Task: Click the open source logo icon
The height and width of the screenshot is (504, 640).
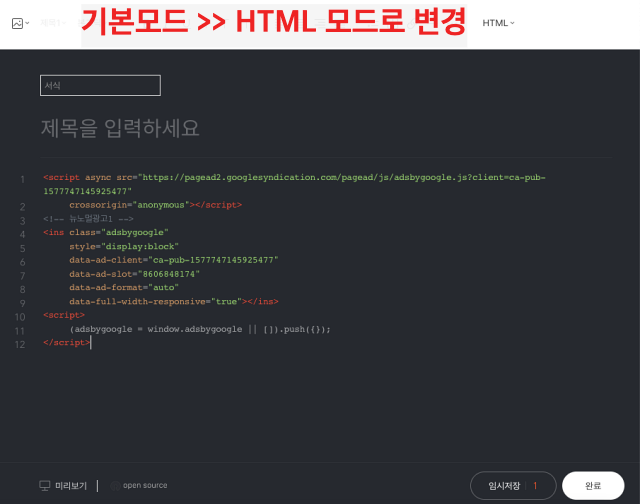Action: (116, 486)
